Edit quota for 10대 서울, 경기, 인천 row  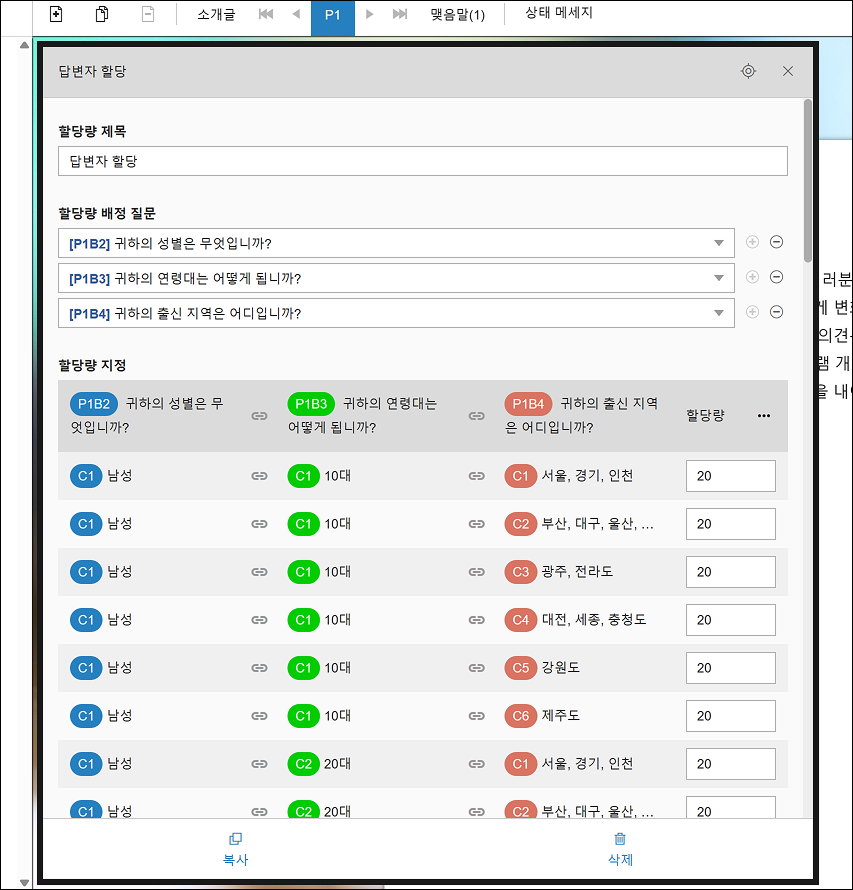[x=730, y=476]
